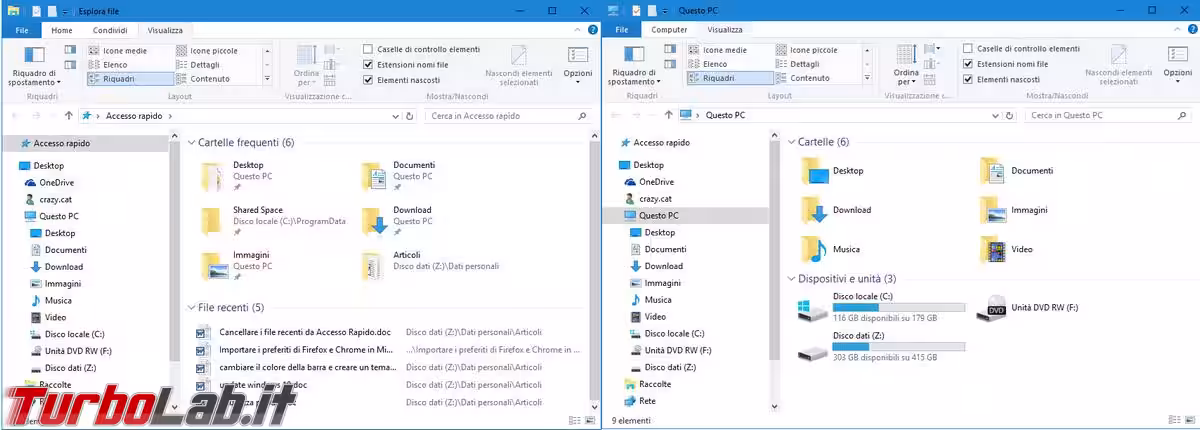1200x430 pixels.
Task: Open Riquadro di spostamento in the left window
Action: 36,66
